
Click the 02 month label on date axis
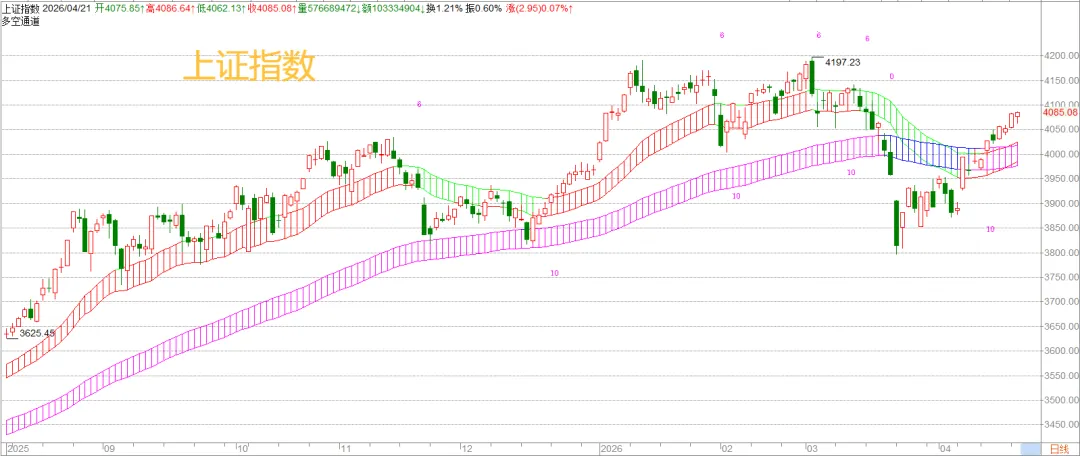(x=727, y=448)
